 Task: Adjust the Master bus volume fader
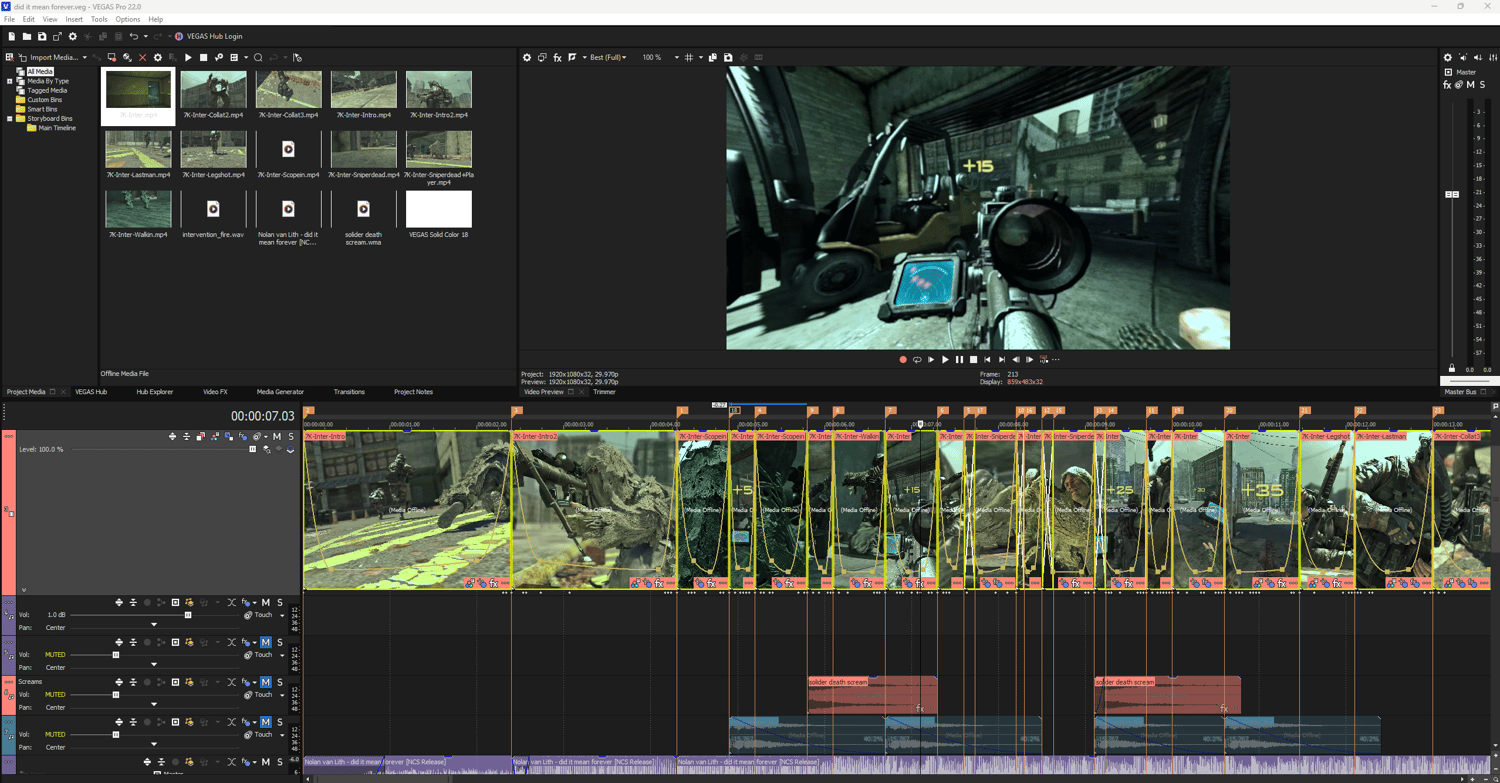coord(1452,194)
